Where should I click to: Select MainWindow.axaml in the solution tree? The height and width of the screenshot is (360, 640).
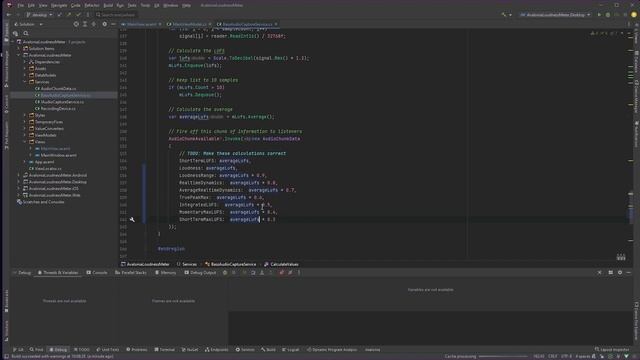[58, 155]
